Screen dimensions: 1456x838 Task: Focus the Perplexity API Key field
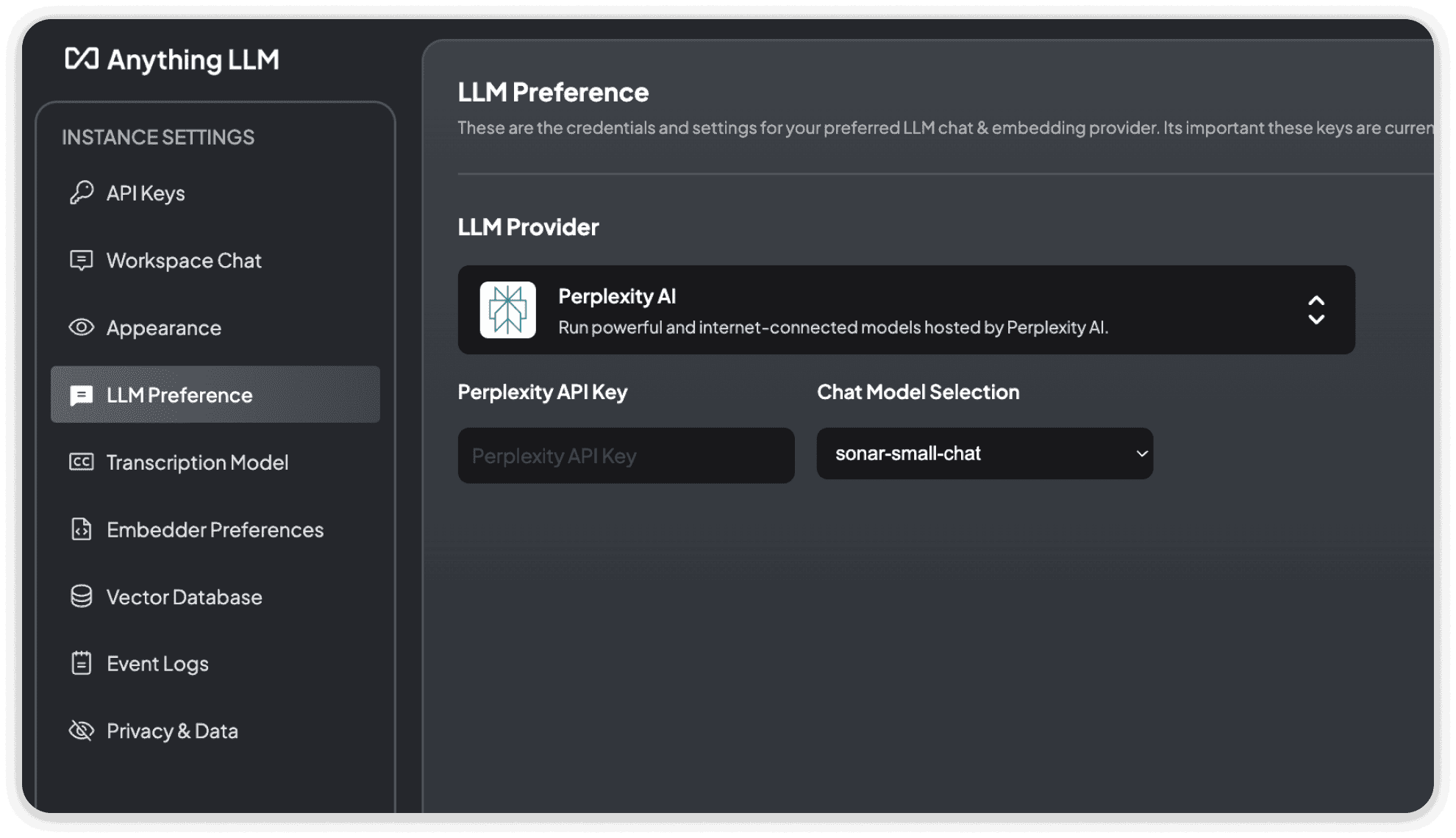[x=625, y=456]
